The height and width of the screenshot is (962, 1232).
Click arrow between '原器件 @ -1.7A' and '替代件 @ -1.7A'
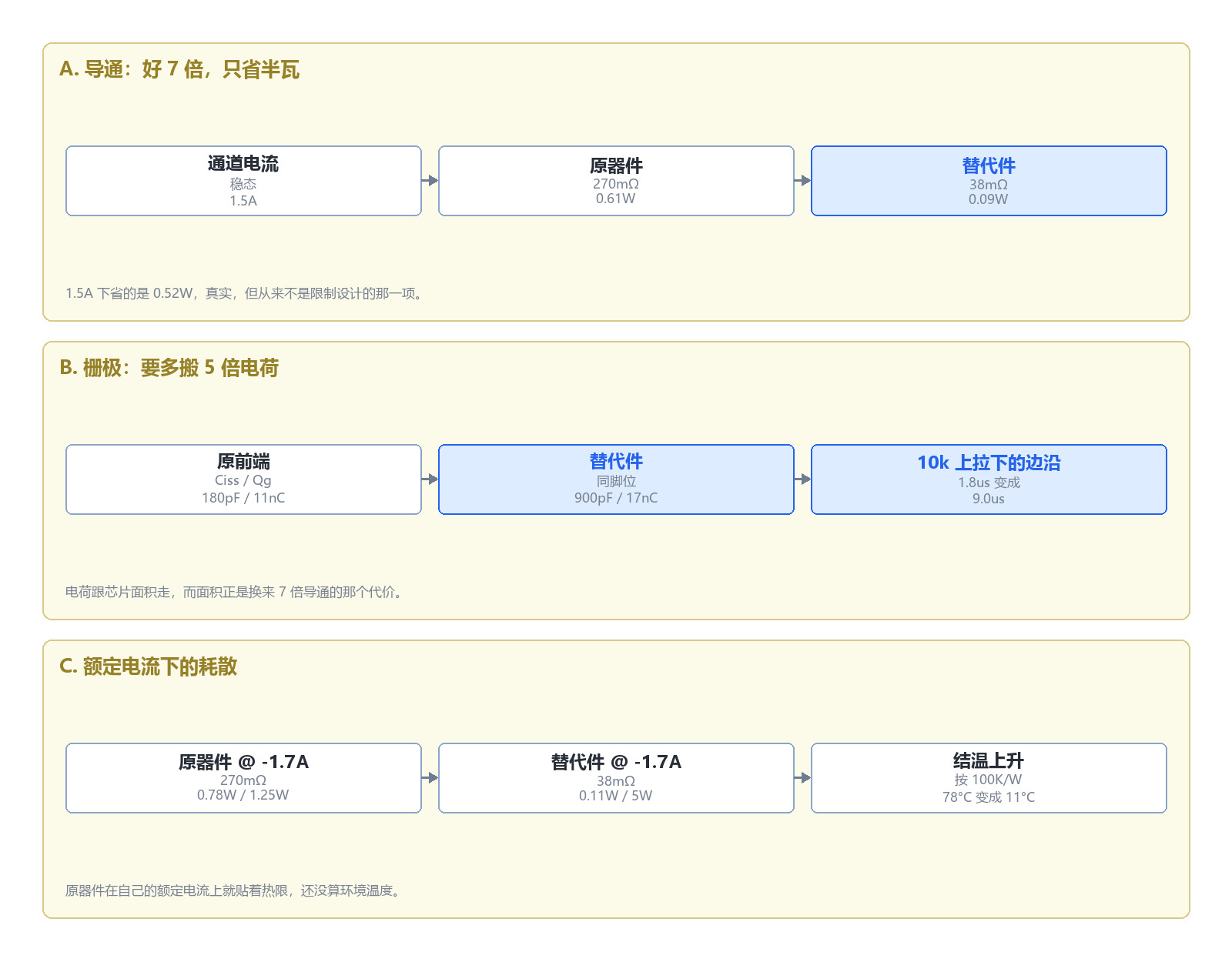click(430, 778)
